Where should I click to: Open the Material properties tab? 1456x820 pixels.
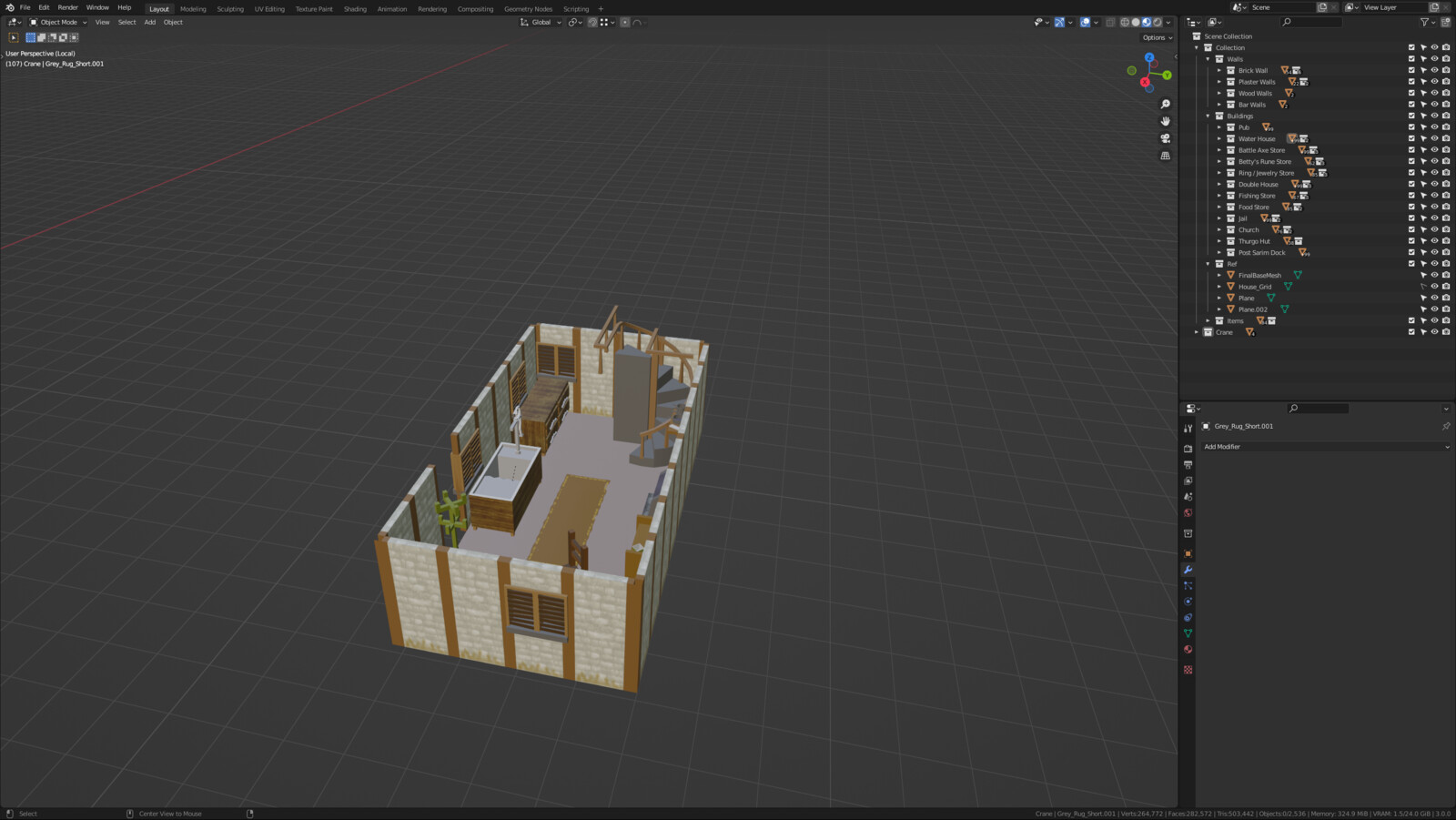(1188, 649)
